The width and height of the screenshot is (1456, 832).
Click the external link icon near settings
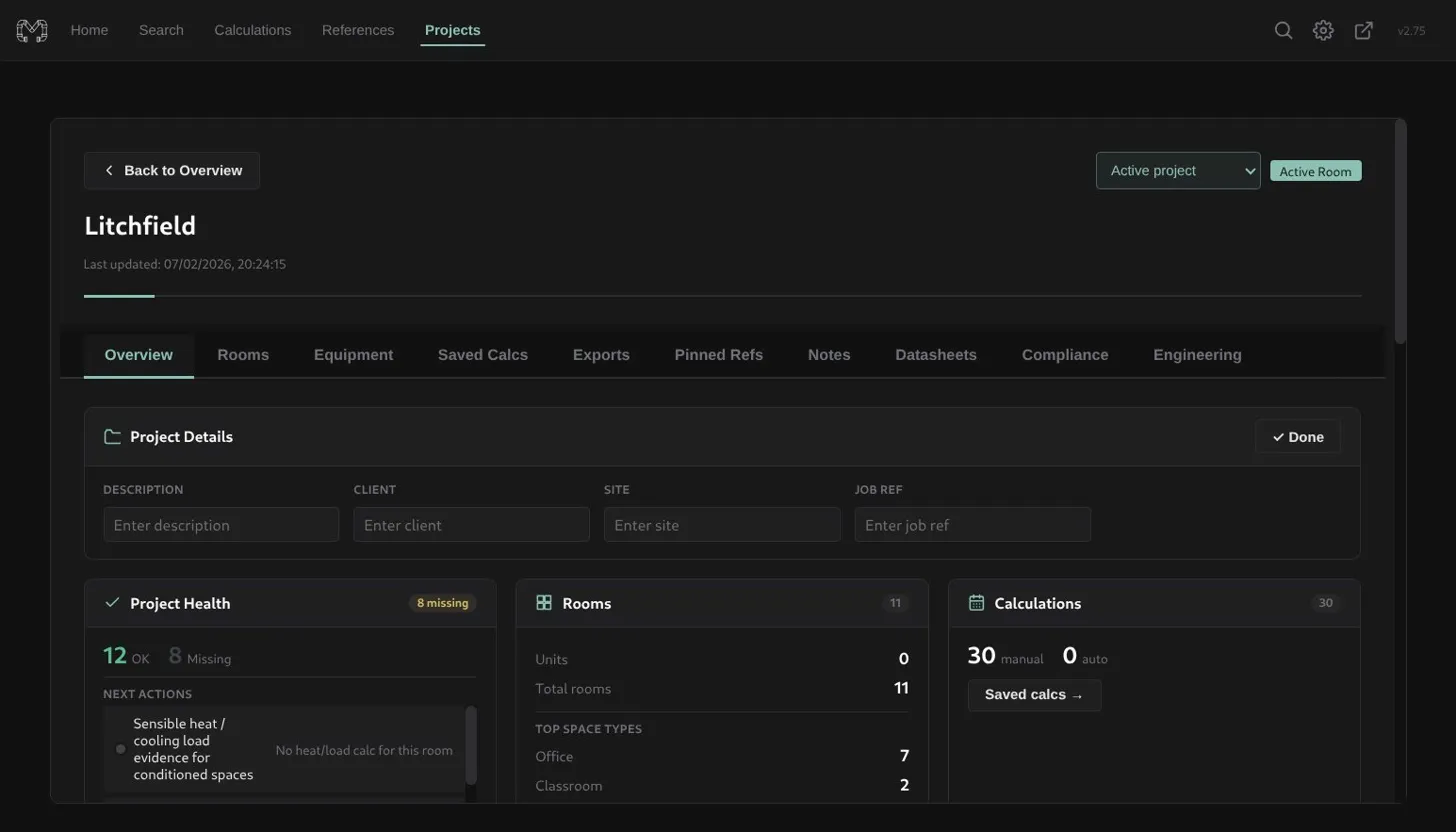[1362, 30]
